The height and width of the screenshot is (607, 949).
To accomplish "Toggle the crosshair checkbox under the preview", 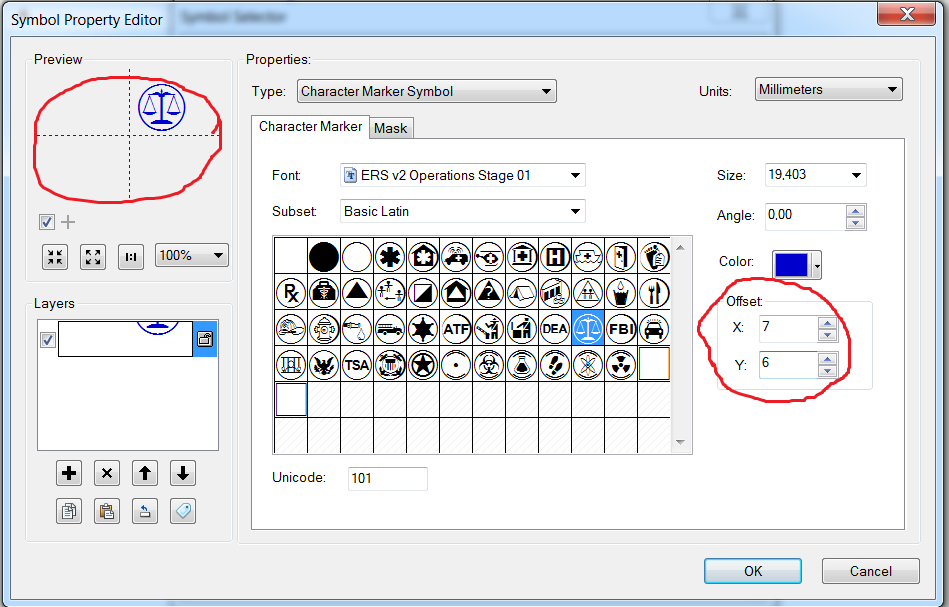I will pyautogui.click(x=46, y=222).
